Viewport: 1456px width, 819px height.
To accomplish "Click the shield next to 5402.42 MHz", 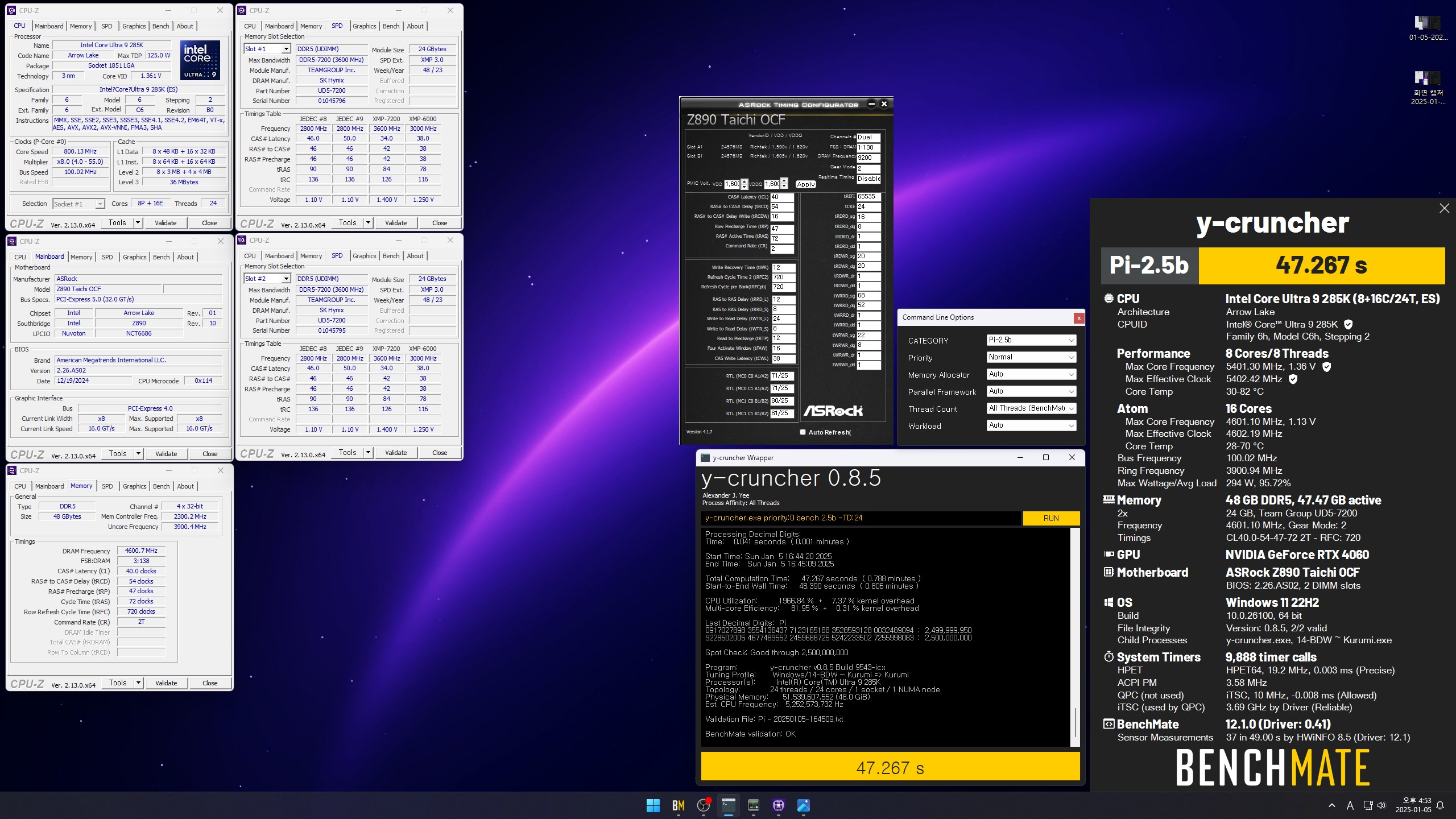I will [x=1293, y=379].
